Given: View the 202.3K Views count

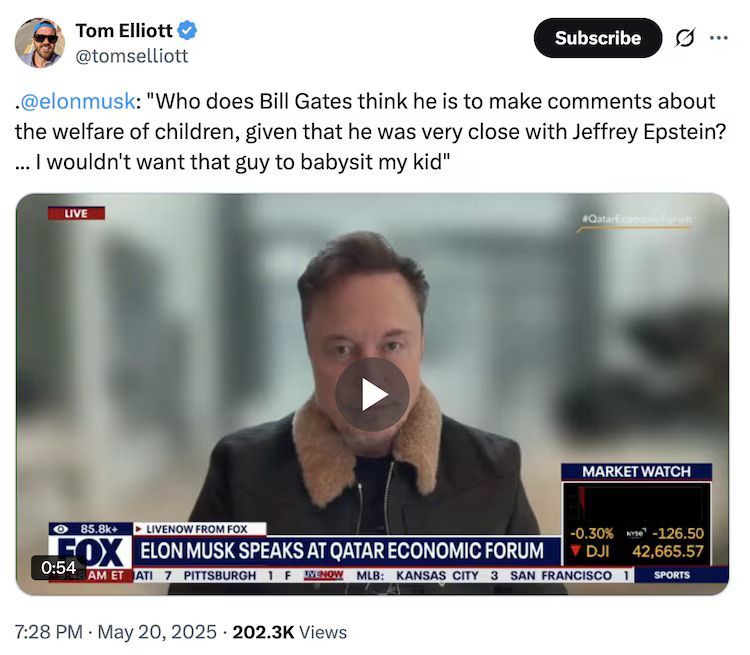Looking at the screenshot, I should [x=290, y=632].
